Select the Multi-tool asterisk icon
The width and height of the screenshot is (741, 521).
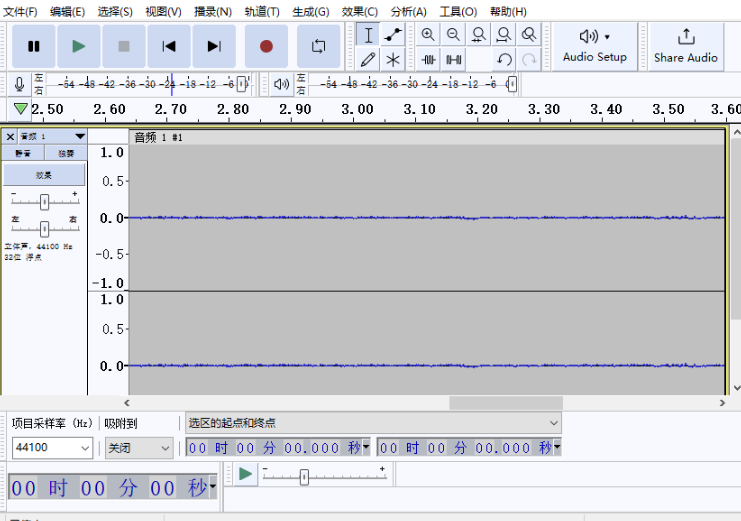pyautogui.click(x=393, y=60)
